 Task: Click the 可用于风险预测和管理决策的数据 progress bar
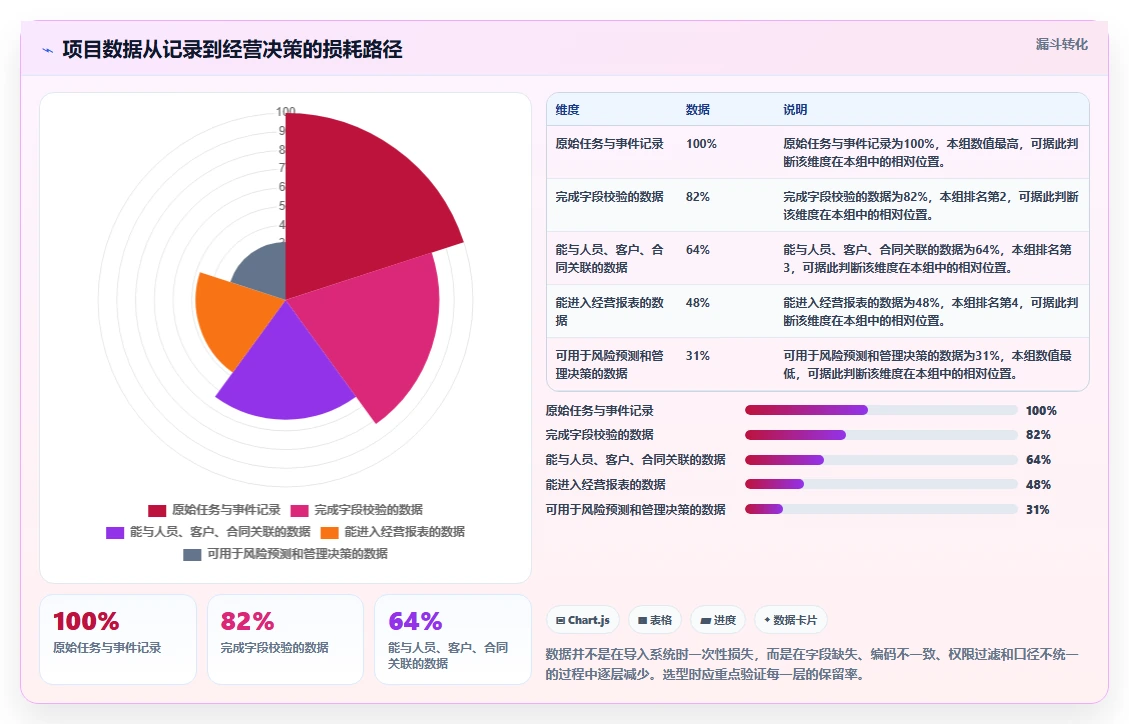tap(881, 510)
